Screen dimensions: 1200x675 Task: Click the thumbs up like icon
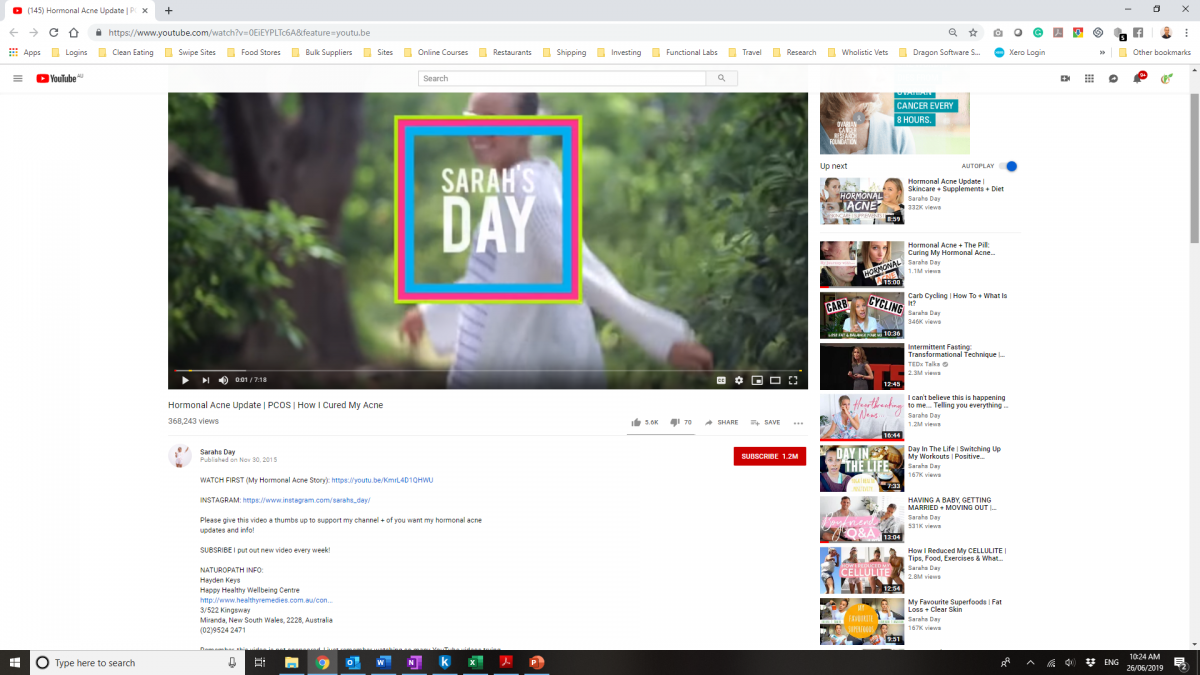pyautogui.click(x=636, y=423)
